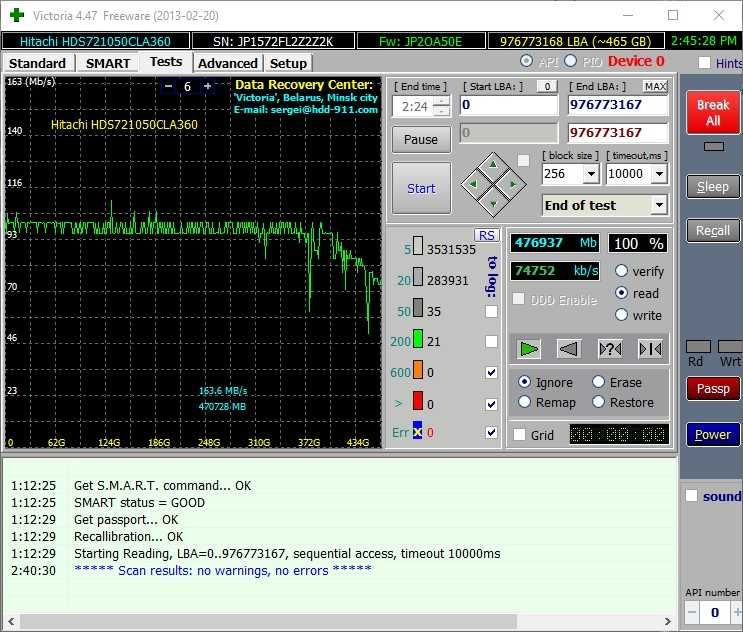The width and height of the screenshot is (743, 632).
Task: Select the PIO access radio button
Action: (571, 61)
